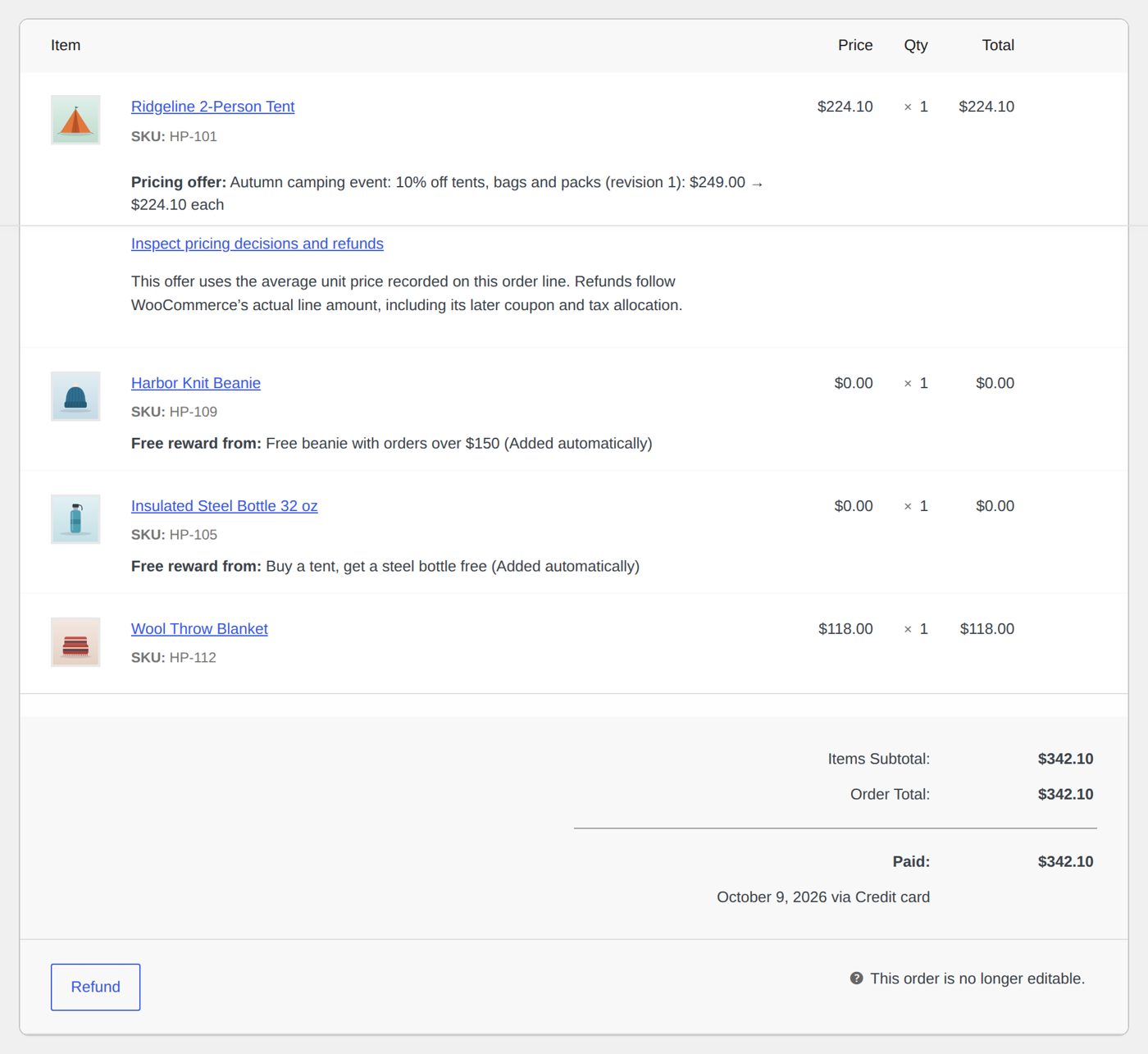The height and width of the screenshot is (1054, 1148).
Task: Click the tent line total $224.10
Action: pyautogui.click(x=986, y=107)
